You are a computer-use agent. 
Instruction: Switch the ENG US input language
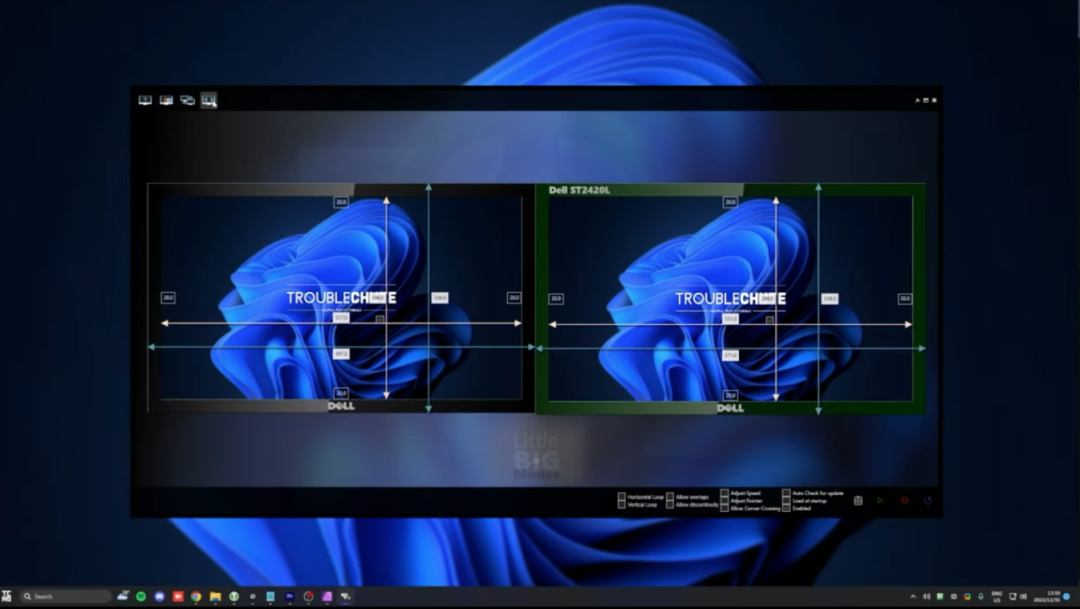pyautogui.click(x=997, y=597)
